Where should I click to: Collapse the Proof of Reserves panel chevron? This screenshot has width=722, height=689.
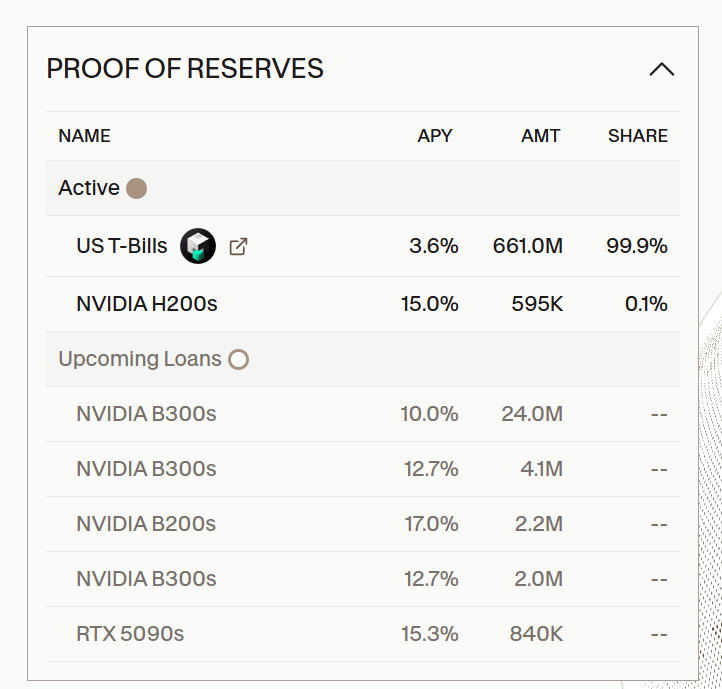[x=661, y=70]
